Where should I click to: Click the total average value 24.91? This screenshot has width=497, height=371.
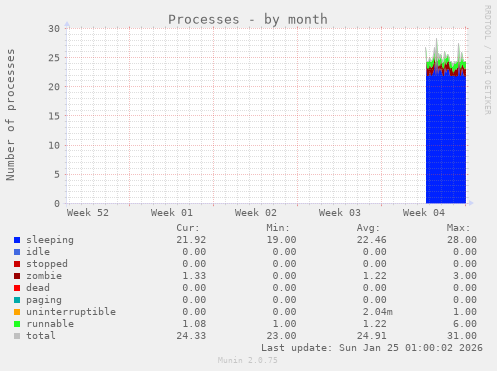372,336
